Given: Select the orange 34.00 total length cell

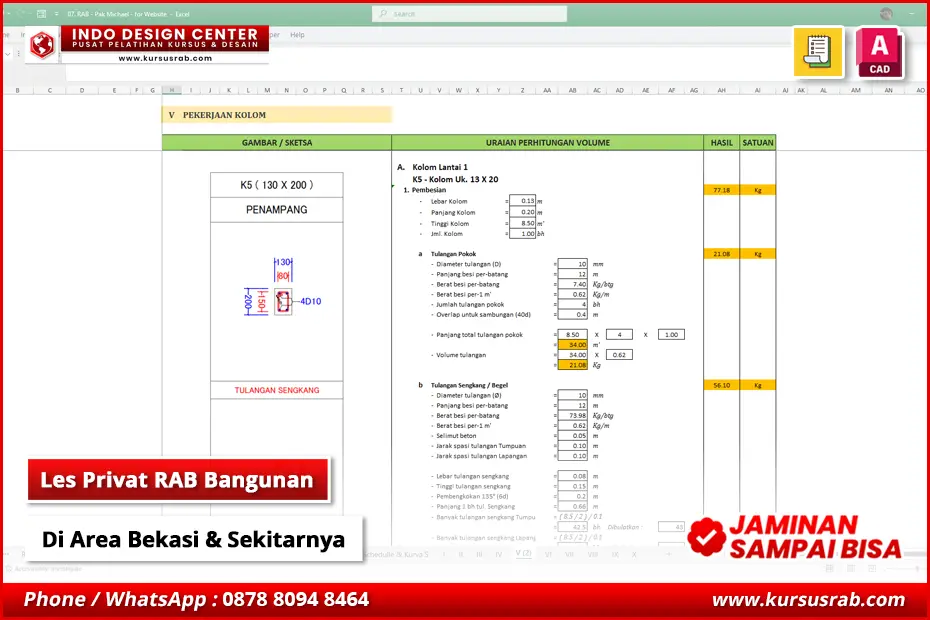Looking at the screenshot, I should [x=573, y=345].
